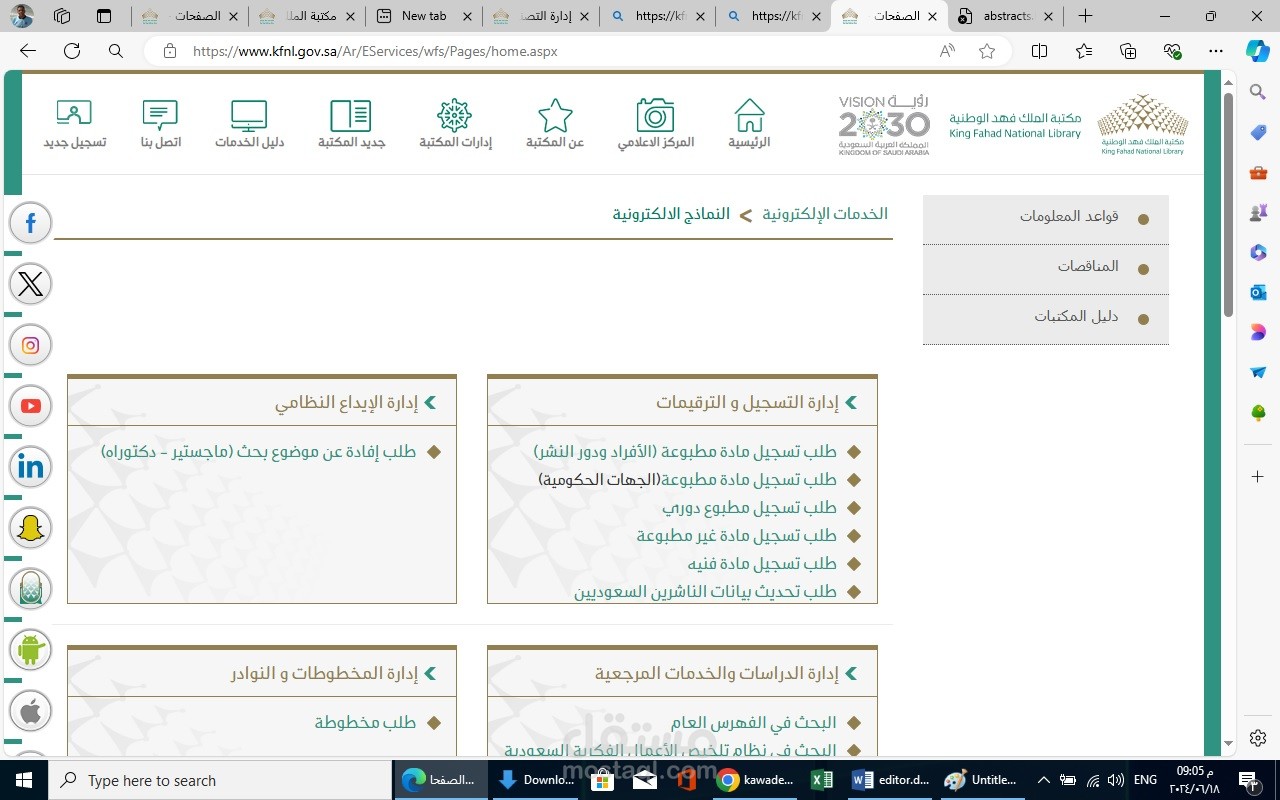Open طلب تسجيل مادة غير مطبوعة link

[x=737, y=536]
